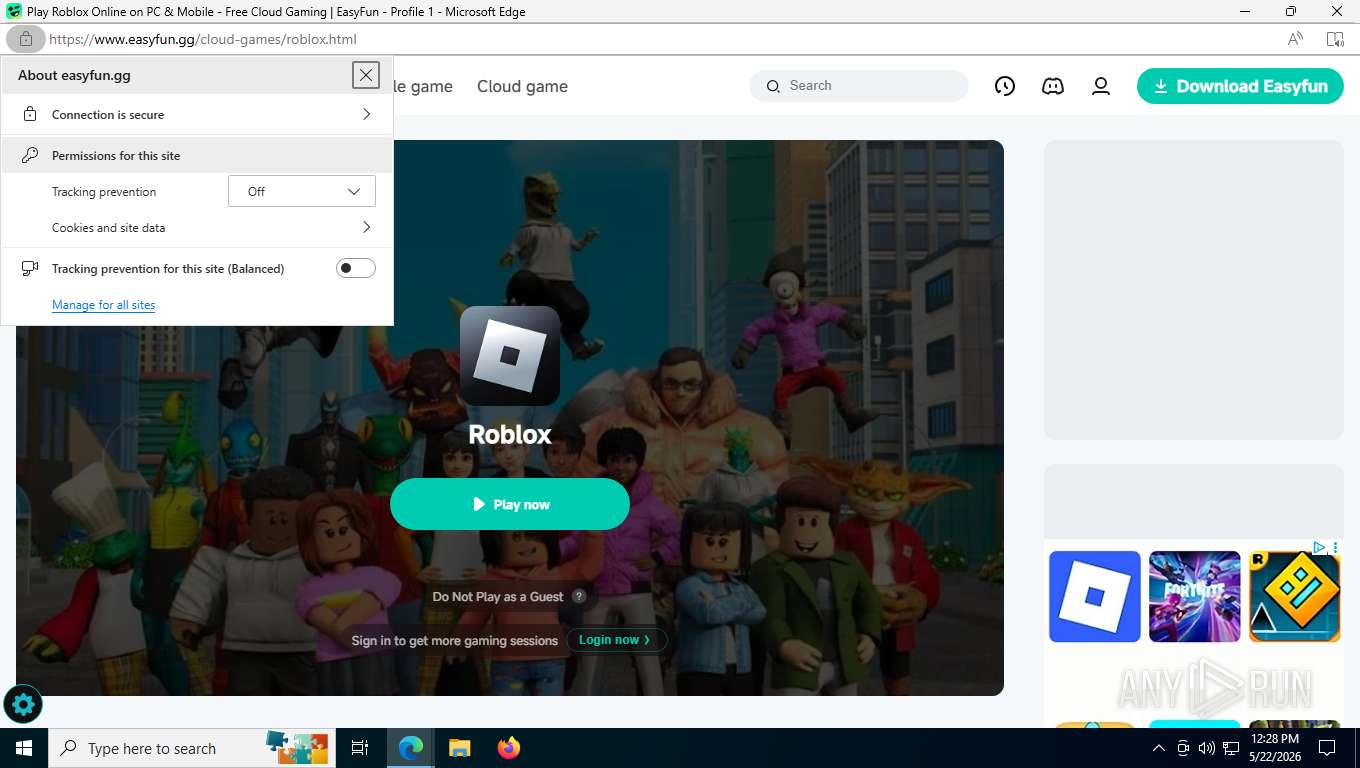Open Cookies and site data

tap(197, 228)
